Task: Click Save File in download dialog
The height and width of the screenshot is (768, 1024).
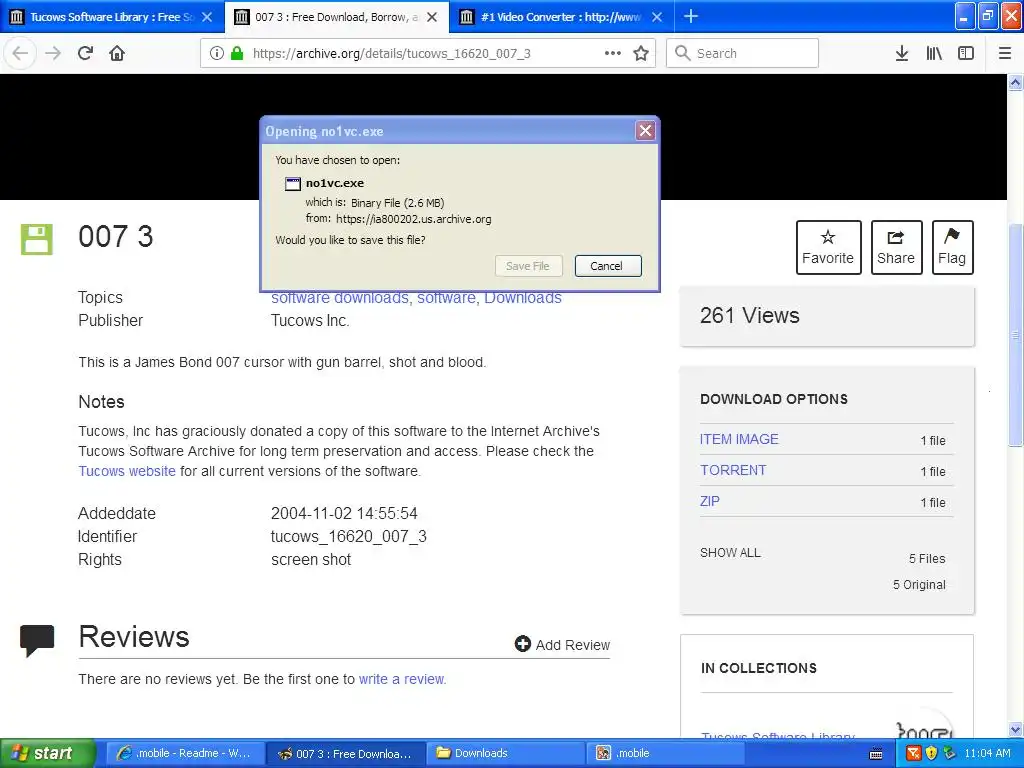Action: point(528,266)
